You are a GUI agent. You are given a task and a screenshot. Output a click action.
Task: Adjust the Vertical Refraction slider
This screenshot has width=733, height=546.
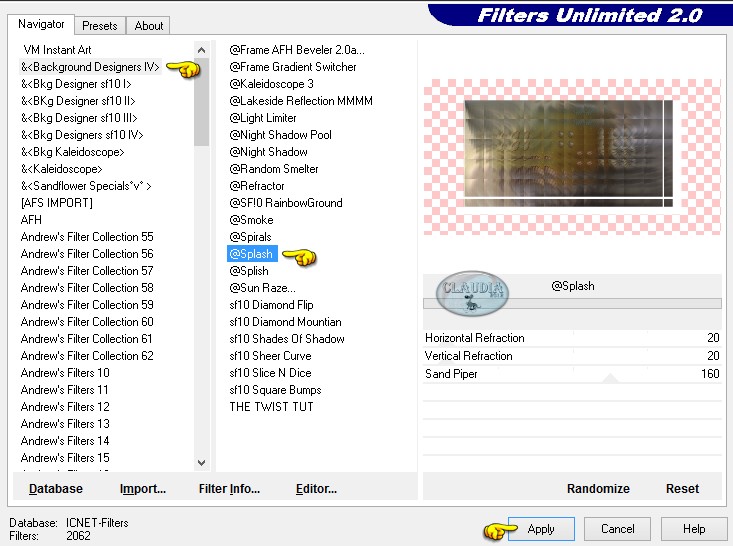coord(572,356)
